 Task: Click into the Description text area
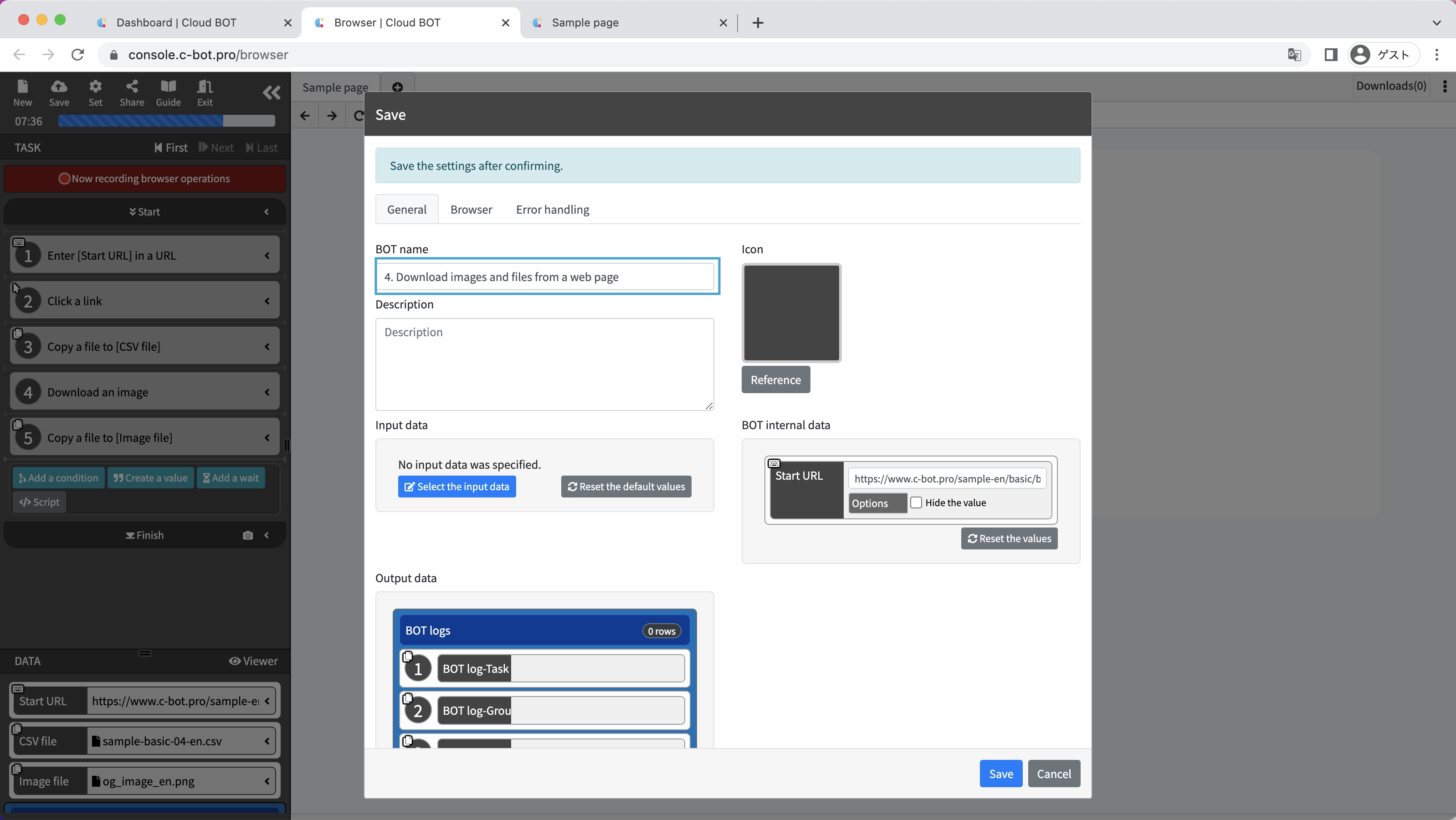(x=544, y=364)
